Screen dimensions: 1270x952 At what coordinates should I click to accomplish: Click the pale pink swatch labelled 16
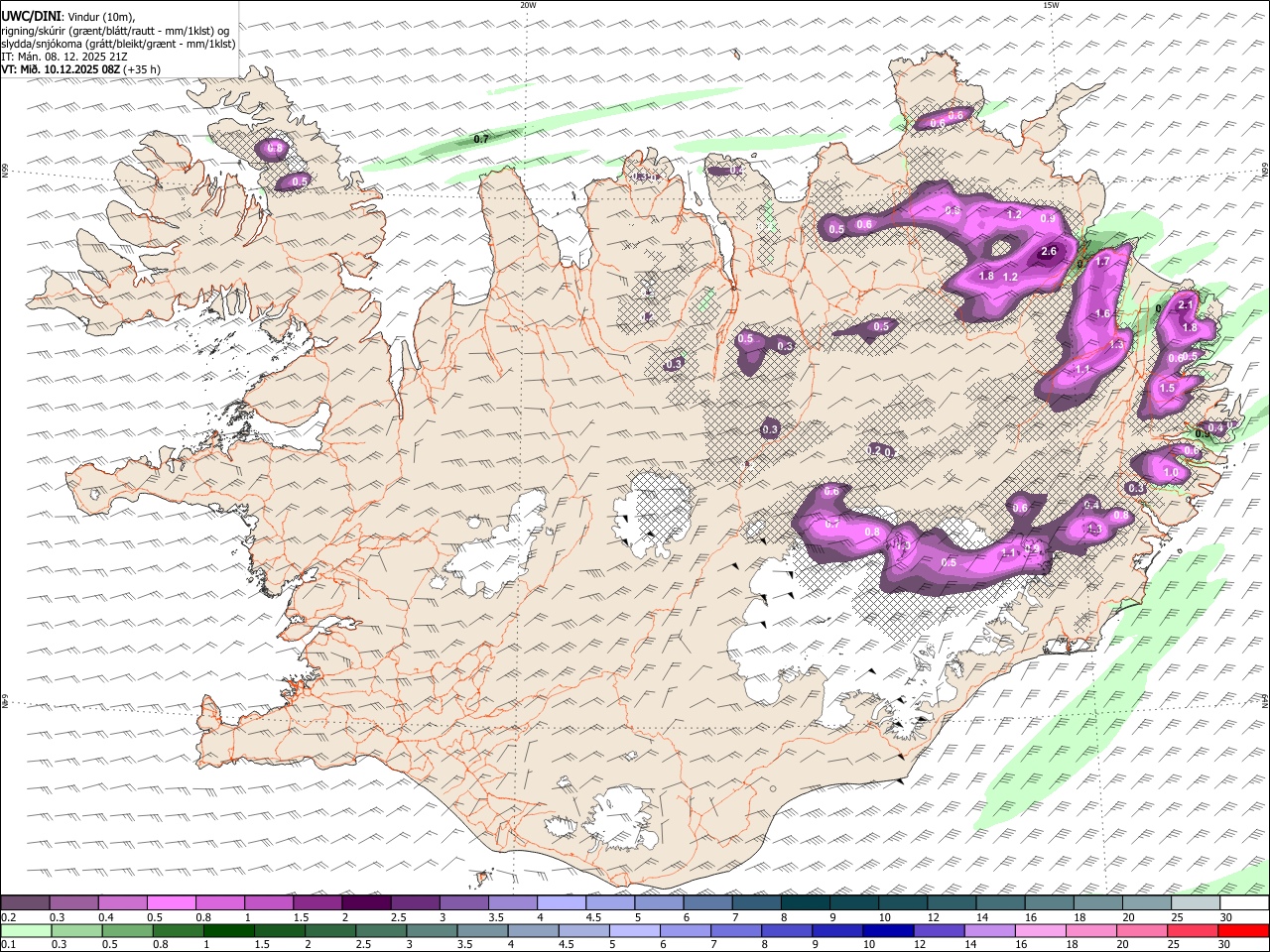tap(1039, 931)
